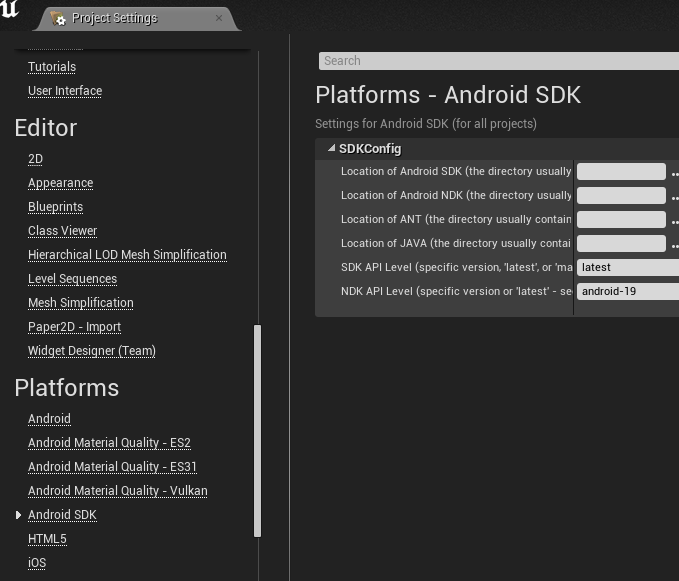Click the ANT location field
Viewport: 679px width, 581px height.
point(621,219)
